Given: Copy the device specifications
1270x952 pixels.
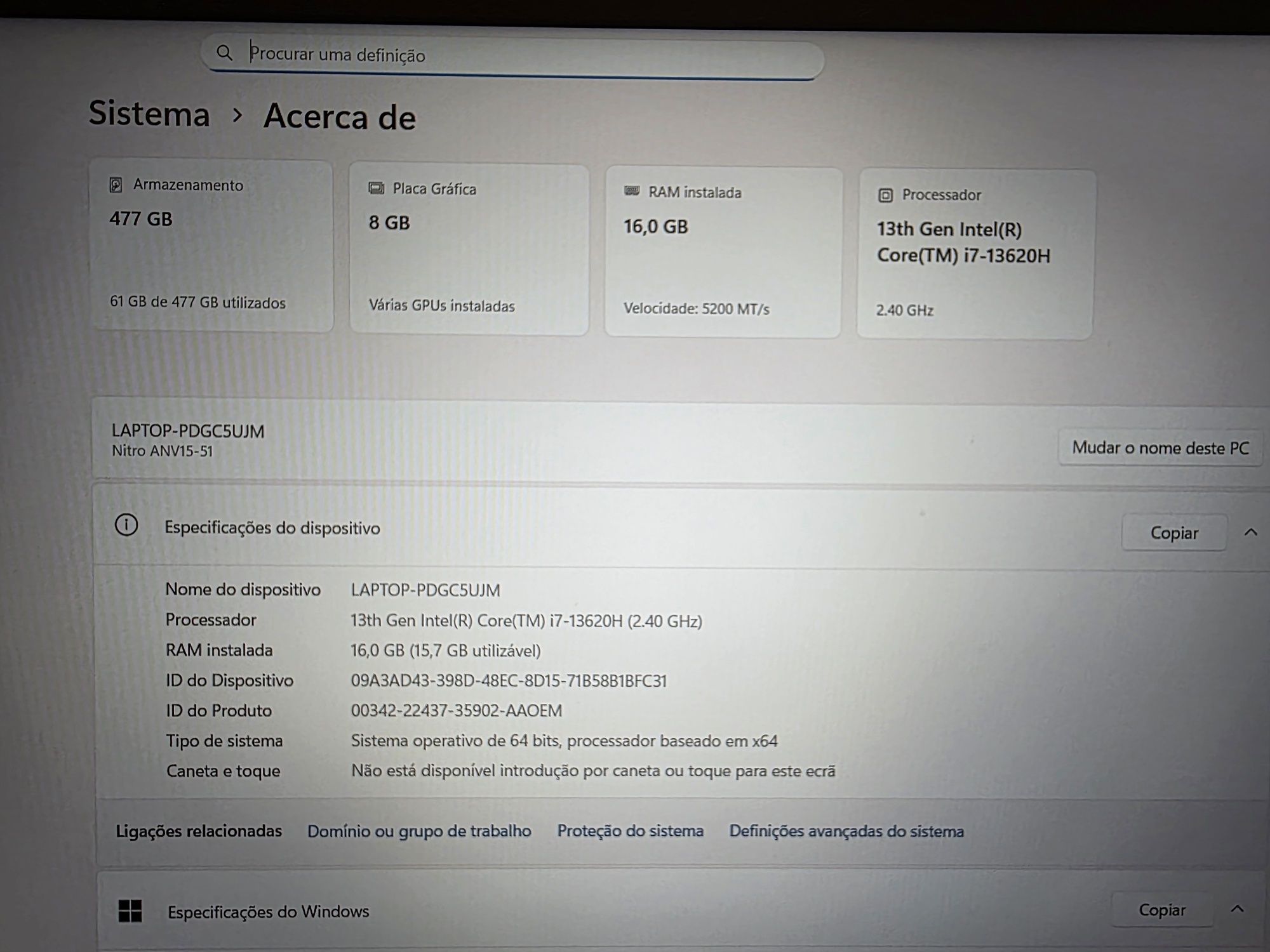Looking at the screenshot, I should click(1174, 532).
